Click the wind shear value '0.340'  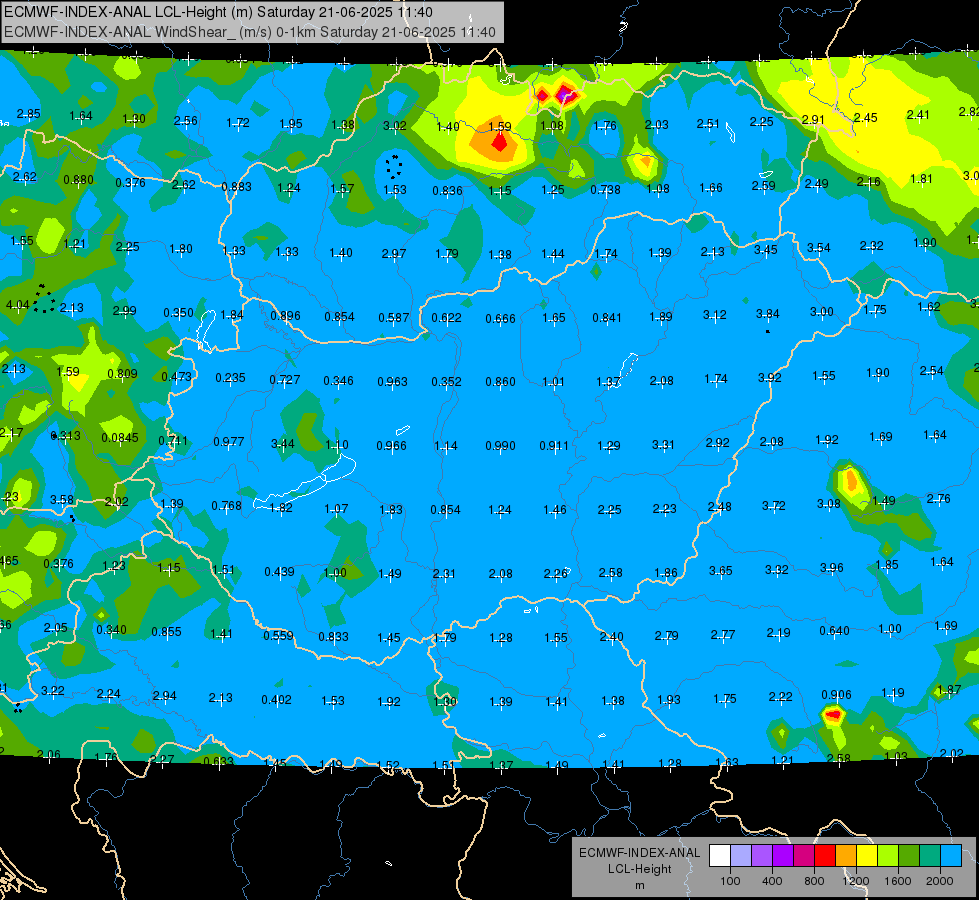click(x=111, y=629)
